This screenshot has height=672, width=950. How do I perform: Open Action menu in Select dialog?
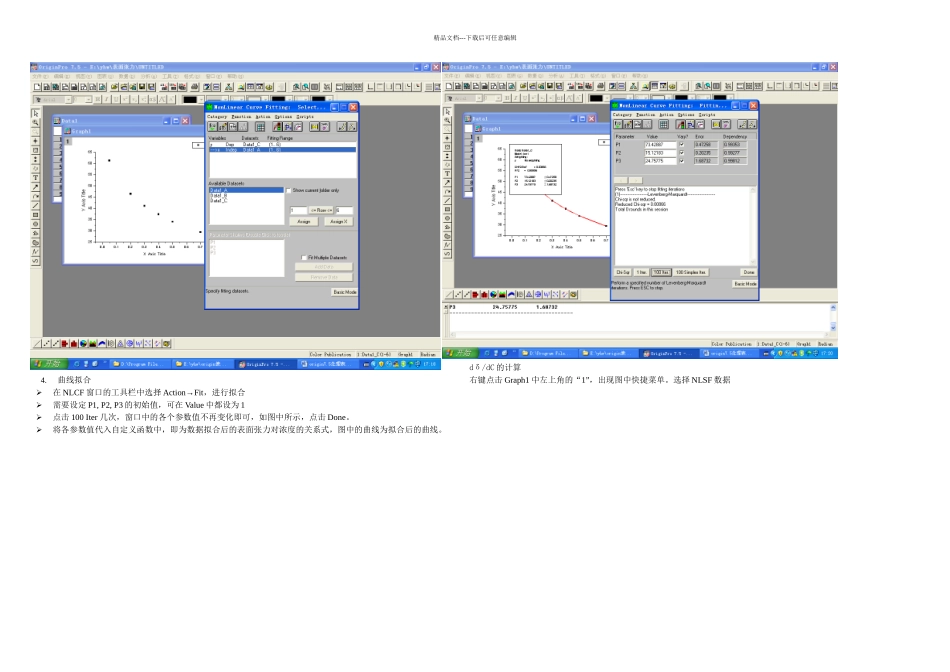(263, 116)
